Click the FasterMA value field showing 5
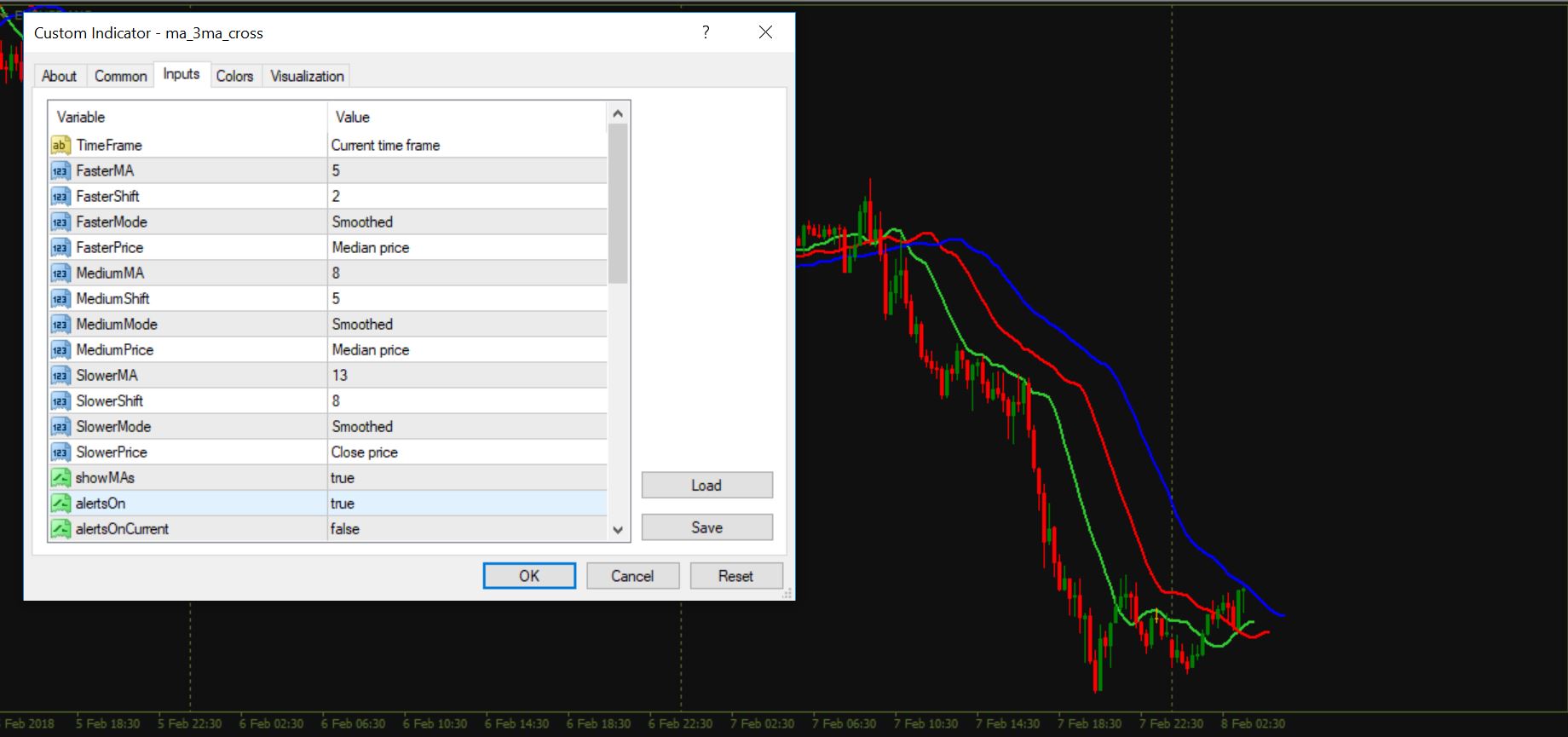Viewport: 1568px width, 737px height. (x=467, y=170)
